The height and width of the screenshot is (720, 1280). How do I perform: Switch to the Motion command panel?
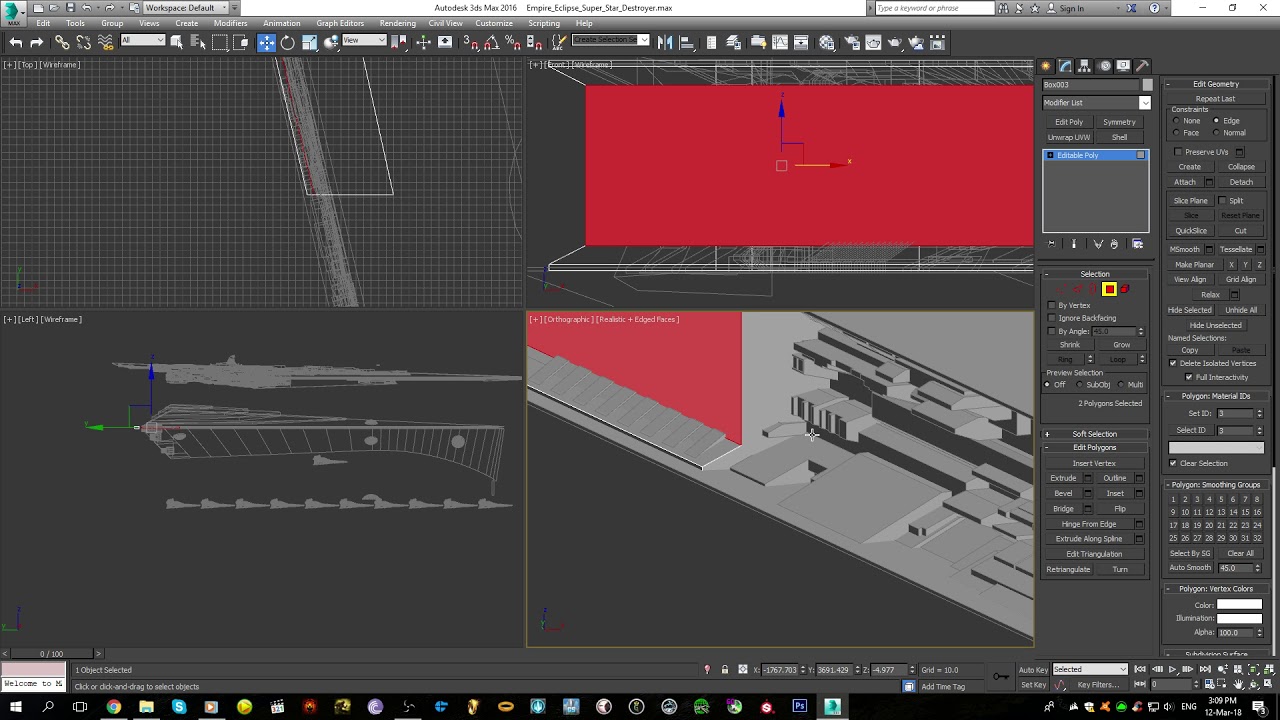click(x=1105, y=66)
